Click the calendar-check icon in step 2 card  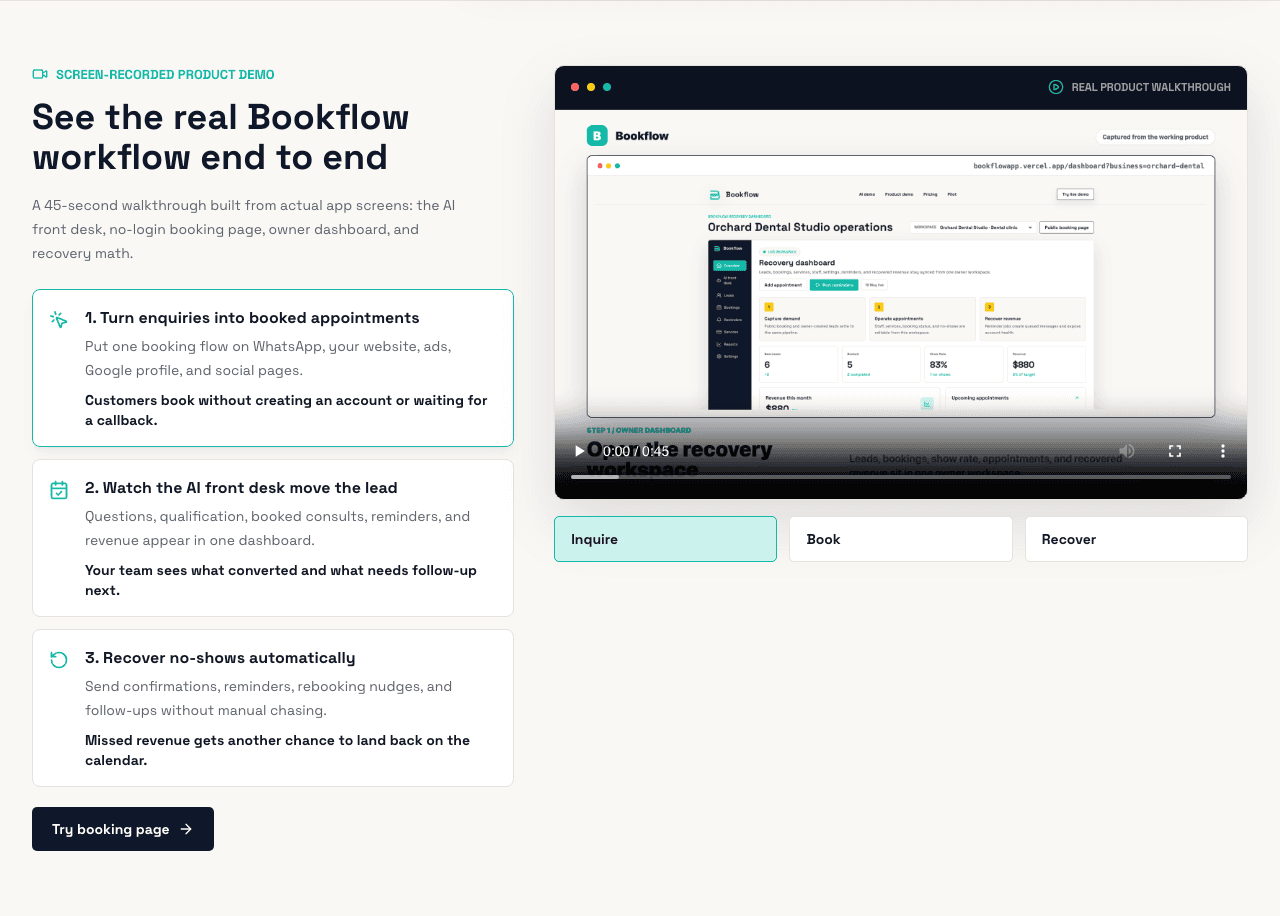[x=59, y=490]
